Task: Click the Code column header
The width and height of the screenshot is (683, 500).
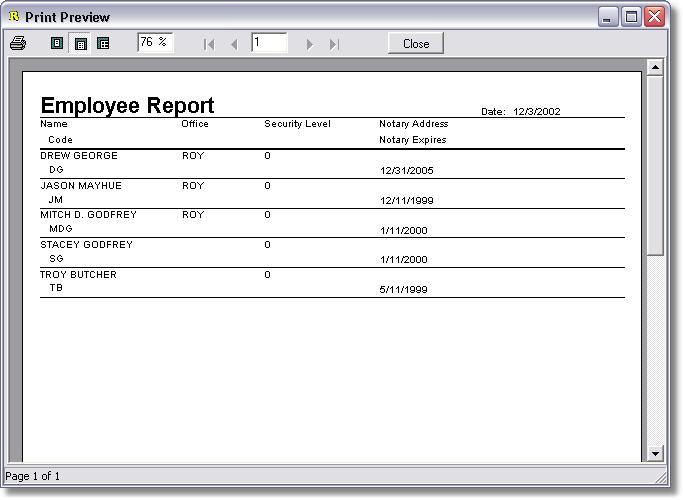Action: (60, 140)
